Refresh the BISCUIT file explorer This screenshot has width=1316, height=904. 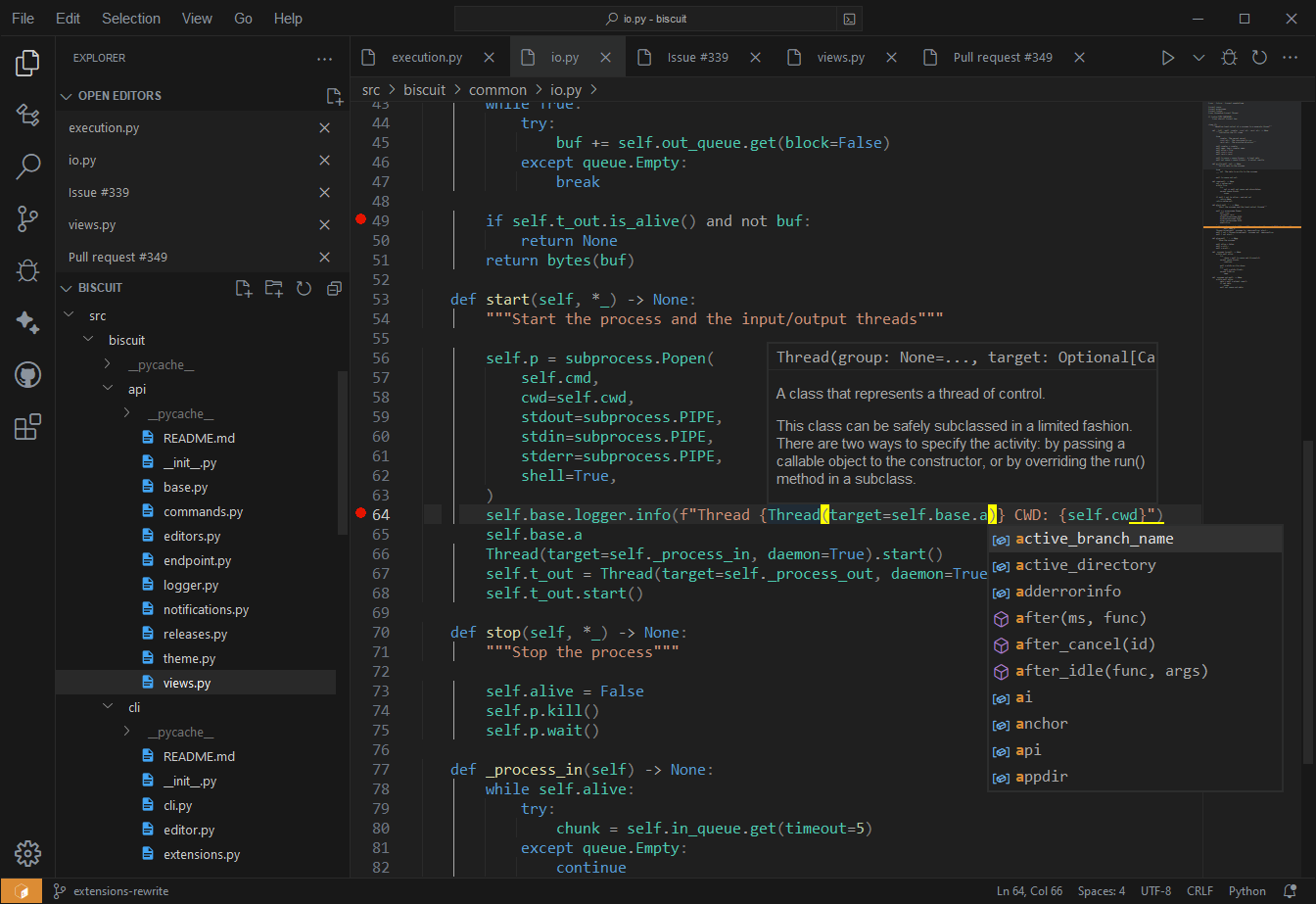pos(304,288)
